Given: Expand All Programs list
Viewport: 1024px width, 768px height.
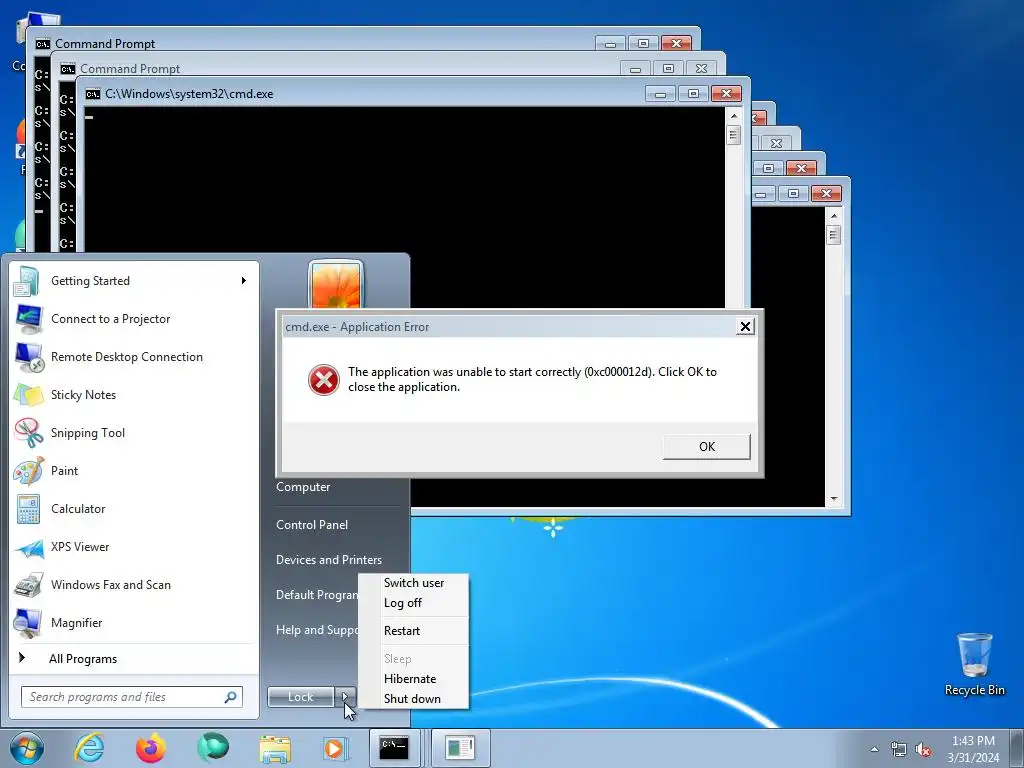Looking at the screenshot, I should pos(134,658).
